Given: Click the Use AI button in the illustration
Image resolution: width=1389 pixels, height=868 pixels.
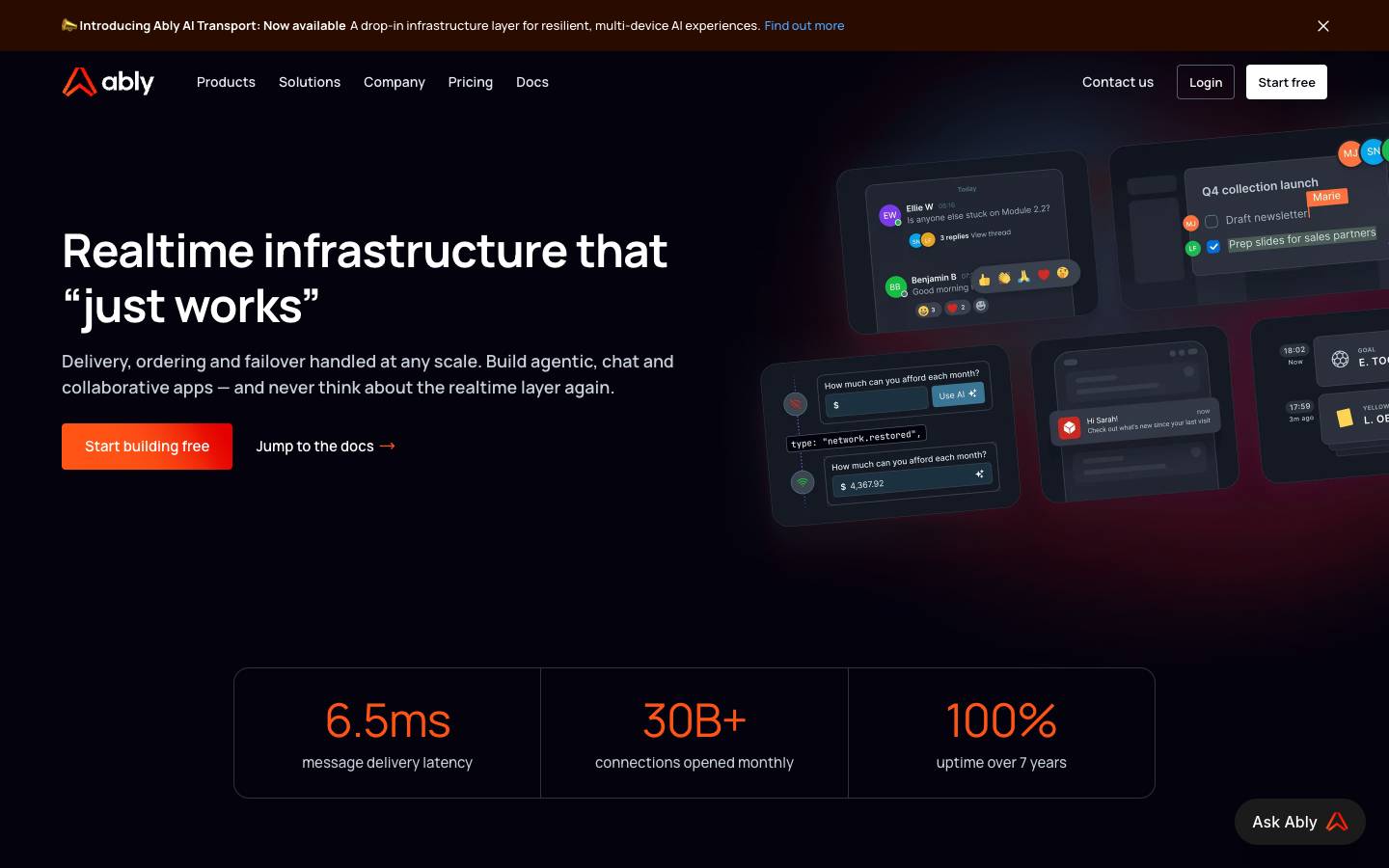Looking at the screenshot, I should (x=958, y=394).
